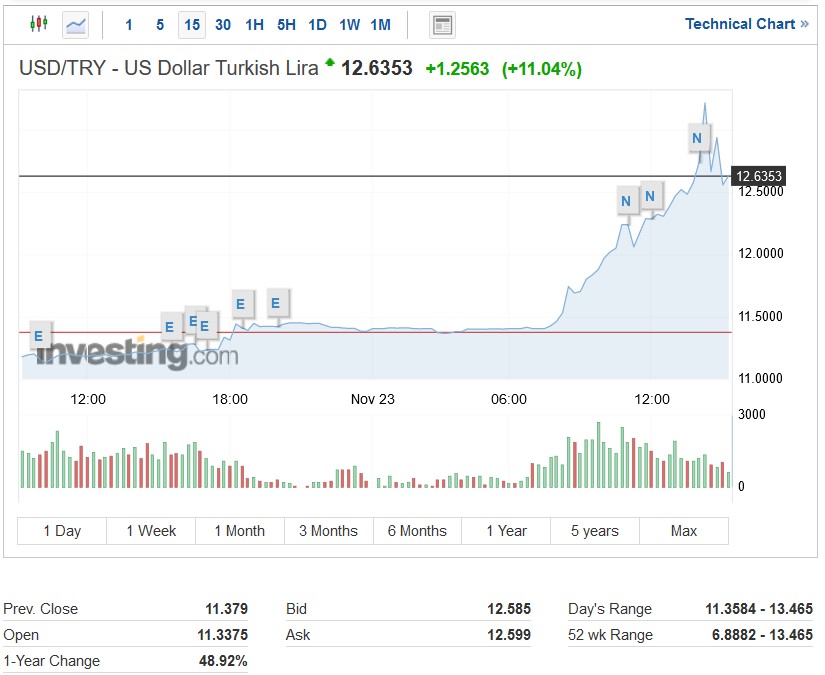Set interval to 1 minute
Image resolution: width=825 pixels, height=675 pixels.
tap(129, 25)
